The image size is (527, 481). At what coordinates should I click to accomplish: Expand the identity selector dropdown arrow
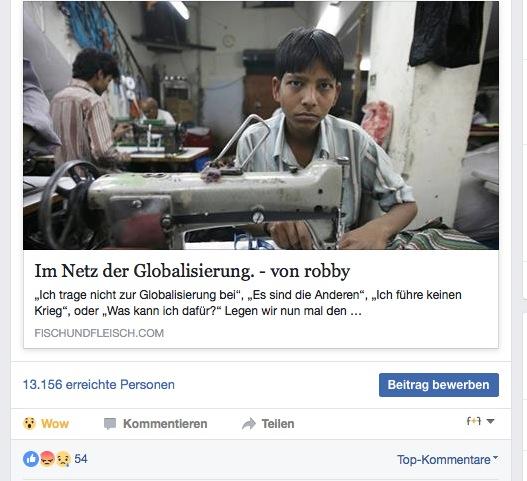tap(490, 421)
